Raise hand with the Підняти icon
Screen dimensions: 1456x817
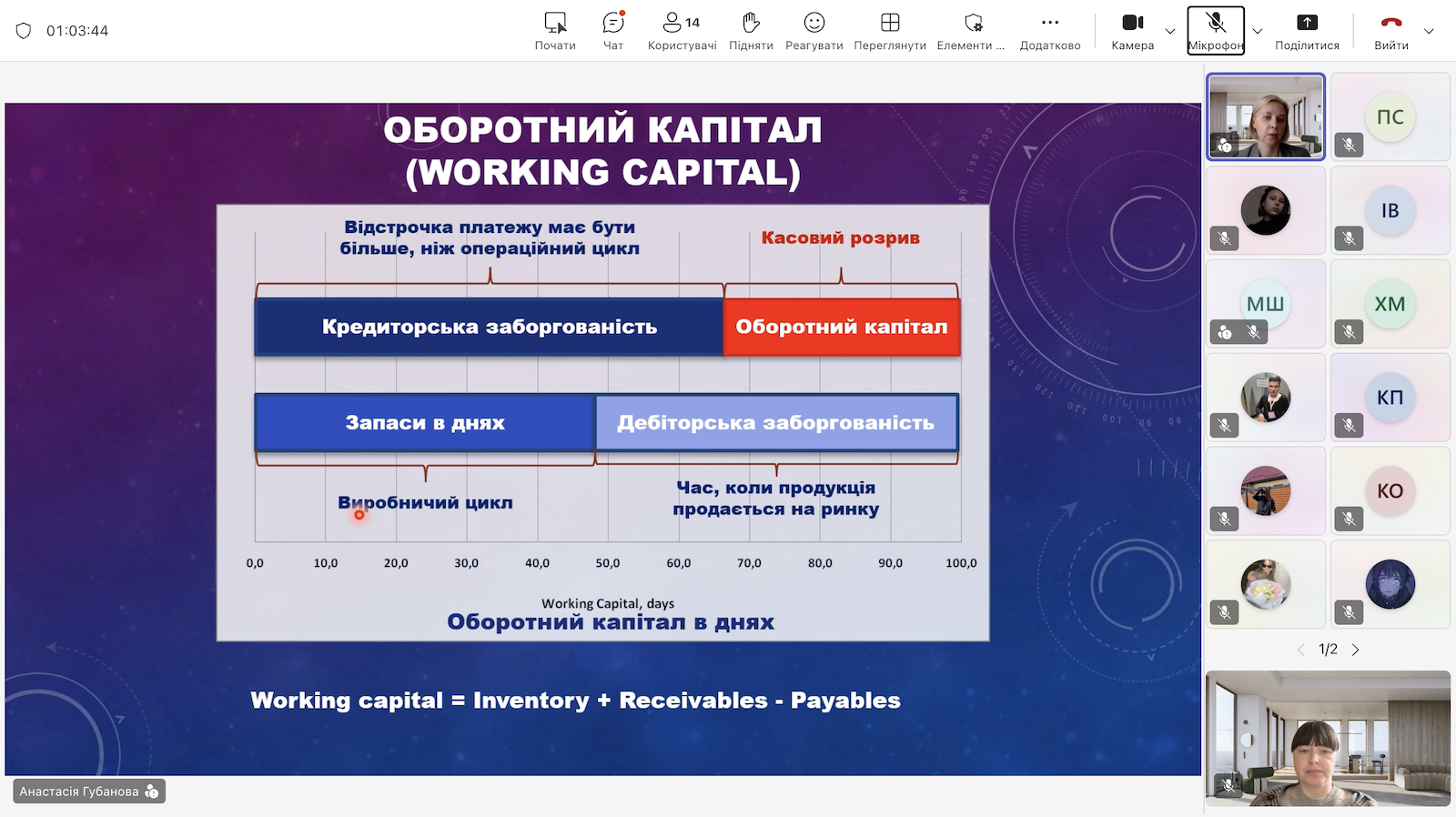click(751, 30)
